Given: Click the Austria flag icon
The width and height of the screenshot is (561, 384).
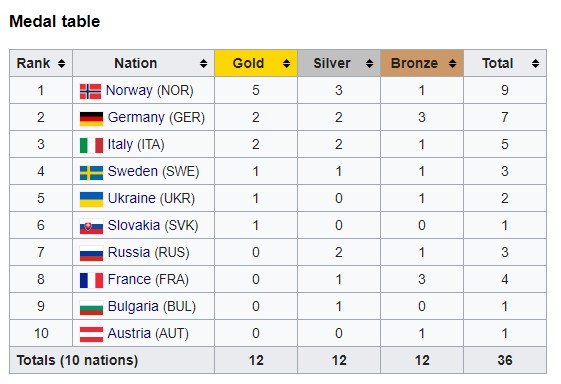Looking at the screenshot, I should 91,335.
